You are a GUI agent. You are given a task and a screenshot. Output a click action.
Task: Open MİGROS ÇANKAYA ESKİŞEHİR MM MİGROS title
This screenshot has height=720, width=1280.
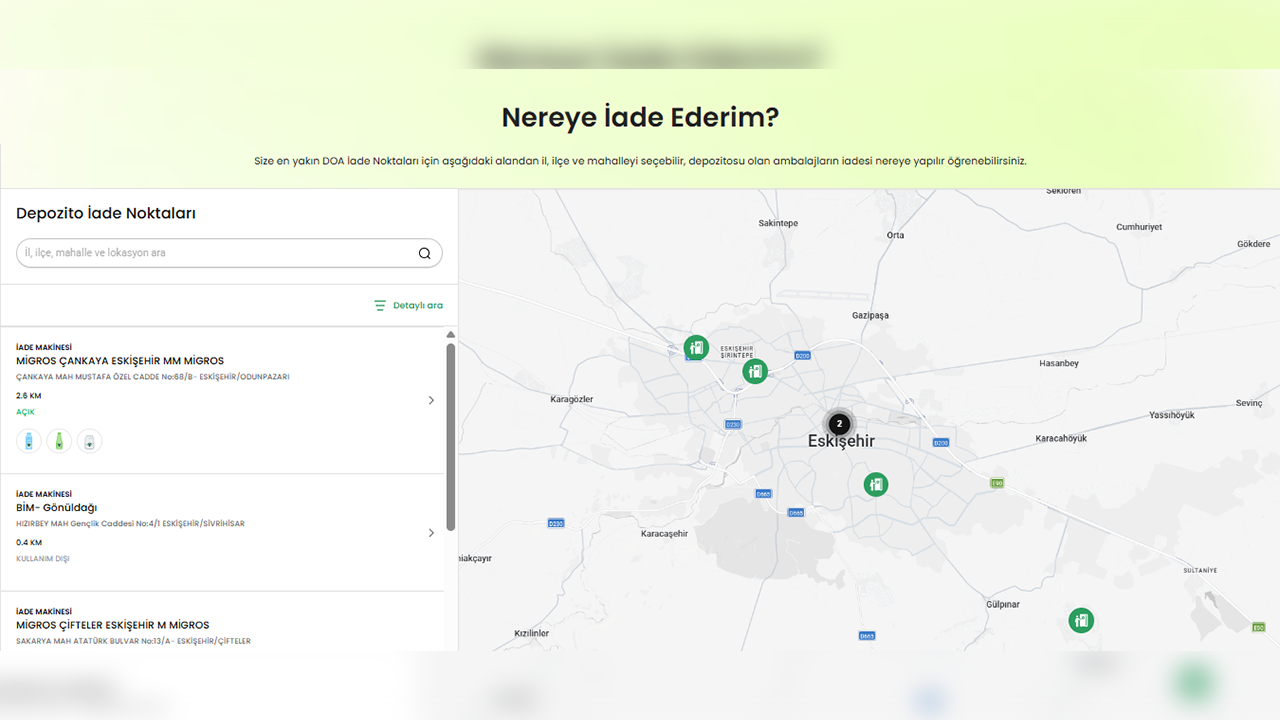(120, 361)
